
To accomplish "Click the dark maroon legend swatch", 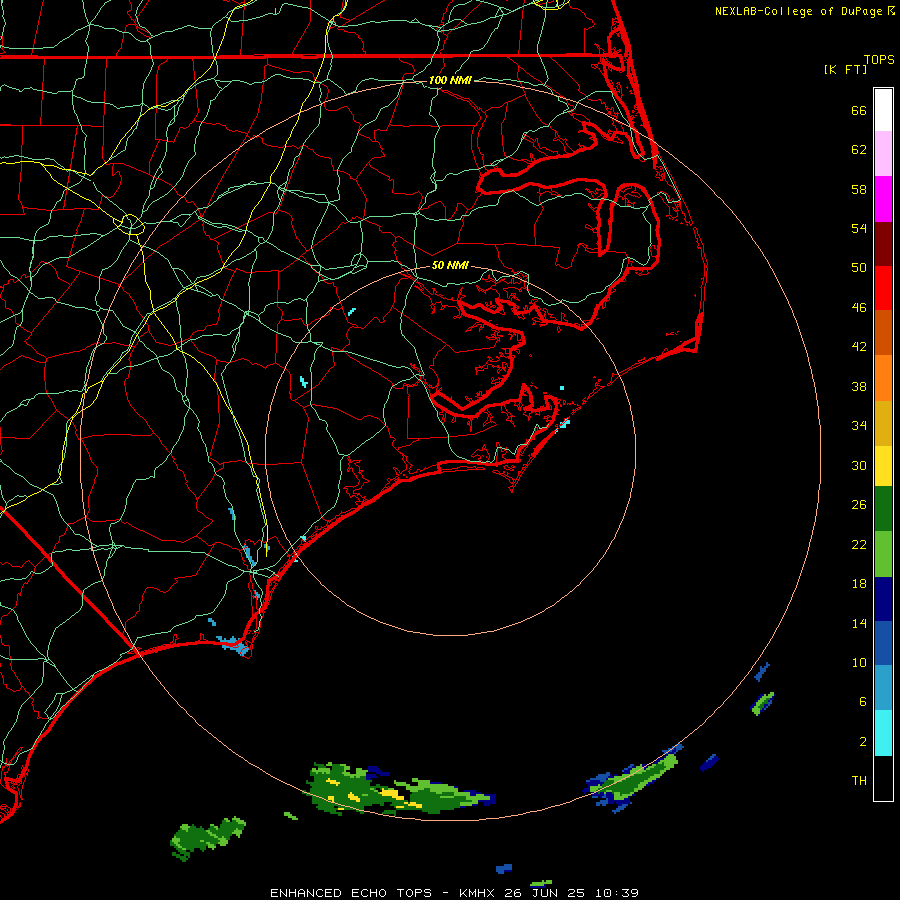I will coord(883,243).
